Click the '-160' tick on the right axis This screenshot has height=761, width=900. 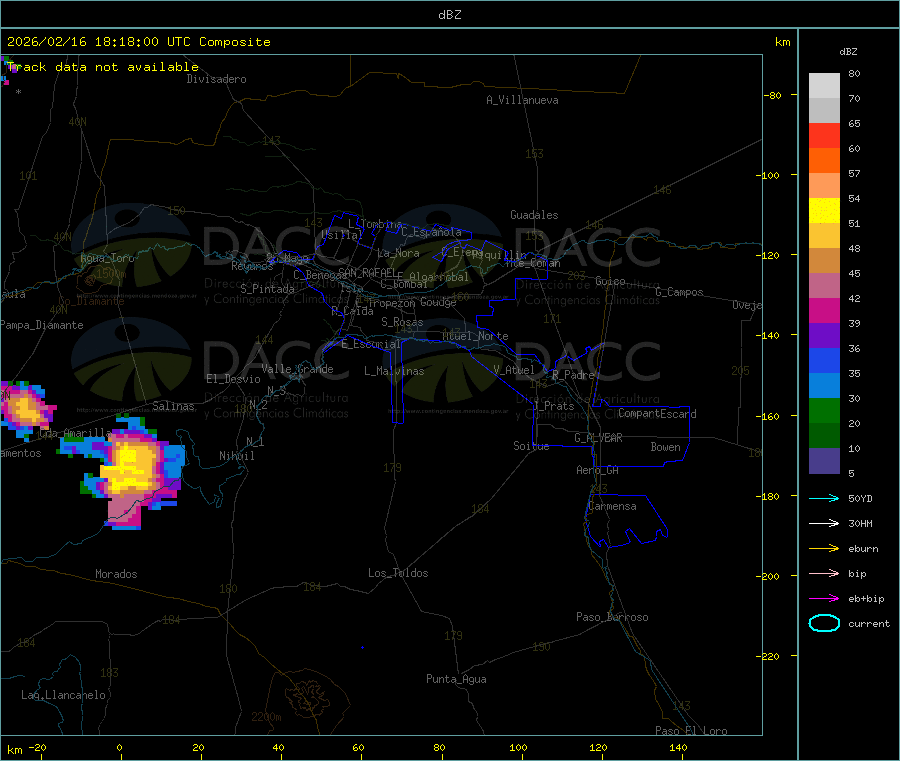click(x=769, y=416)
